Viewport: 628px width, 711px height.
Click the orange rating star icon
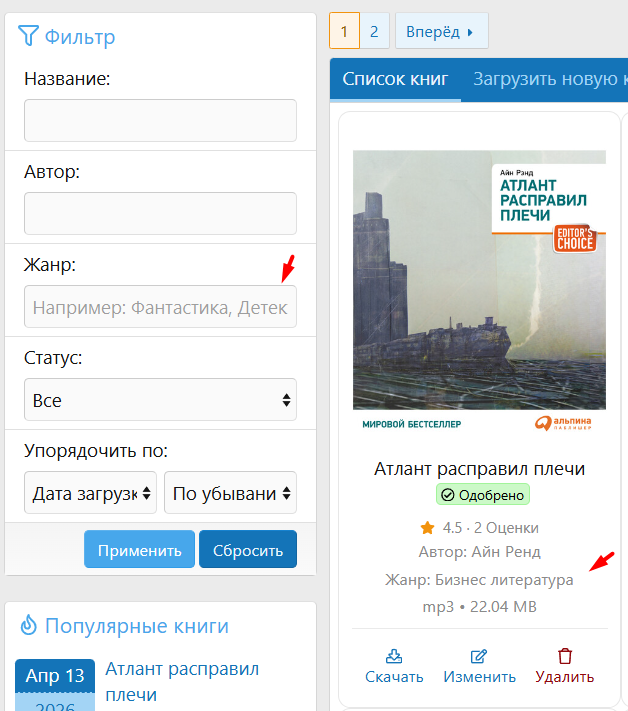pyautogui.click(x=427, y=528)
